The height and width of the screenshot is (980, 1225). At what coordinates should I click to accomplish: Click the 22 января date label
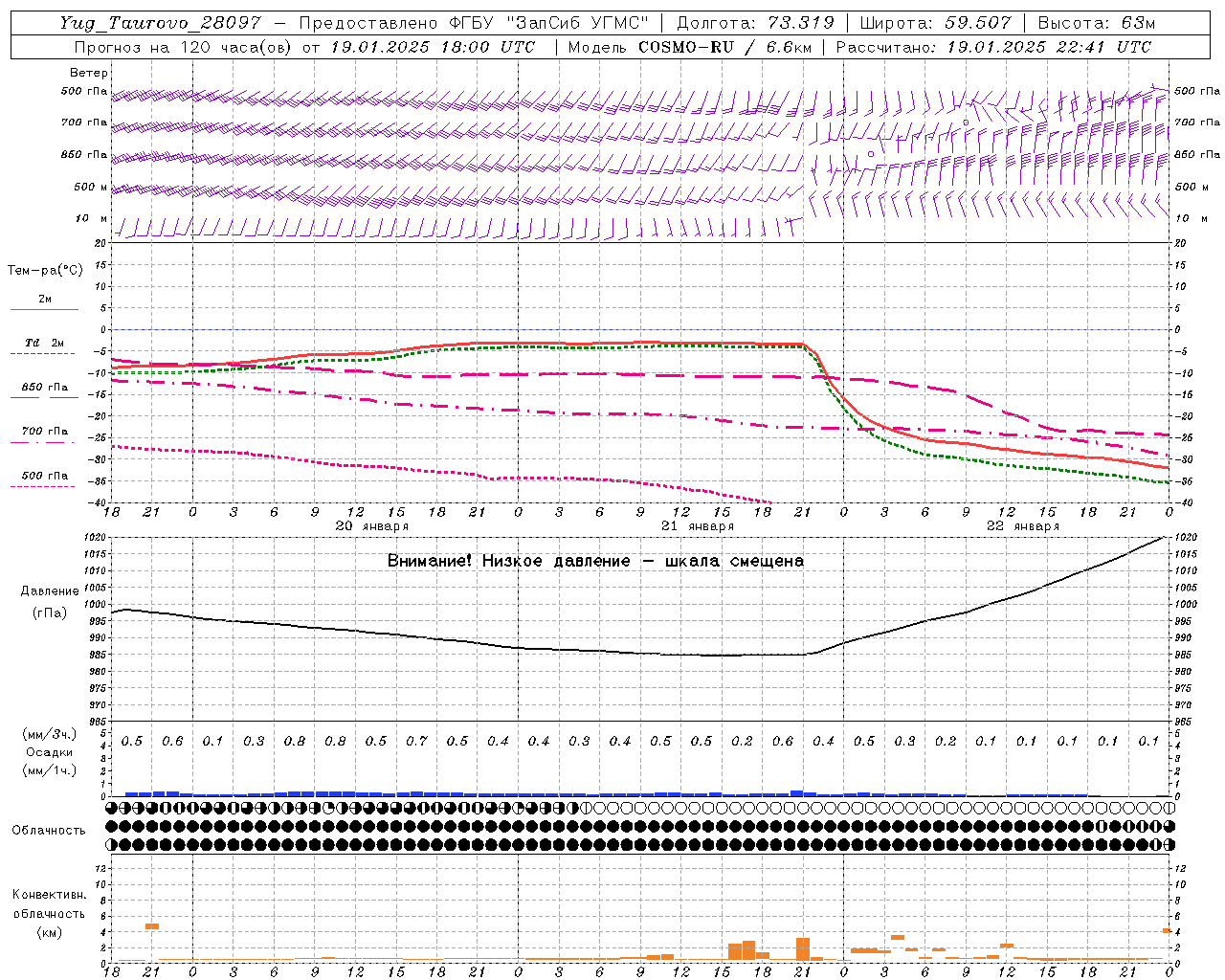point(1023,526)
